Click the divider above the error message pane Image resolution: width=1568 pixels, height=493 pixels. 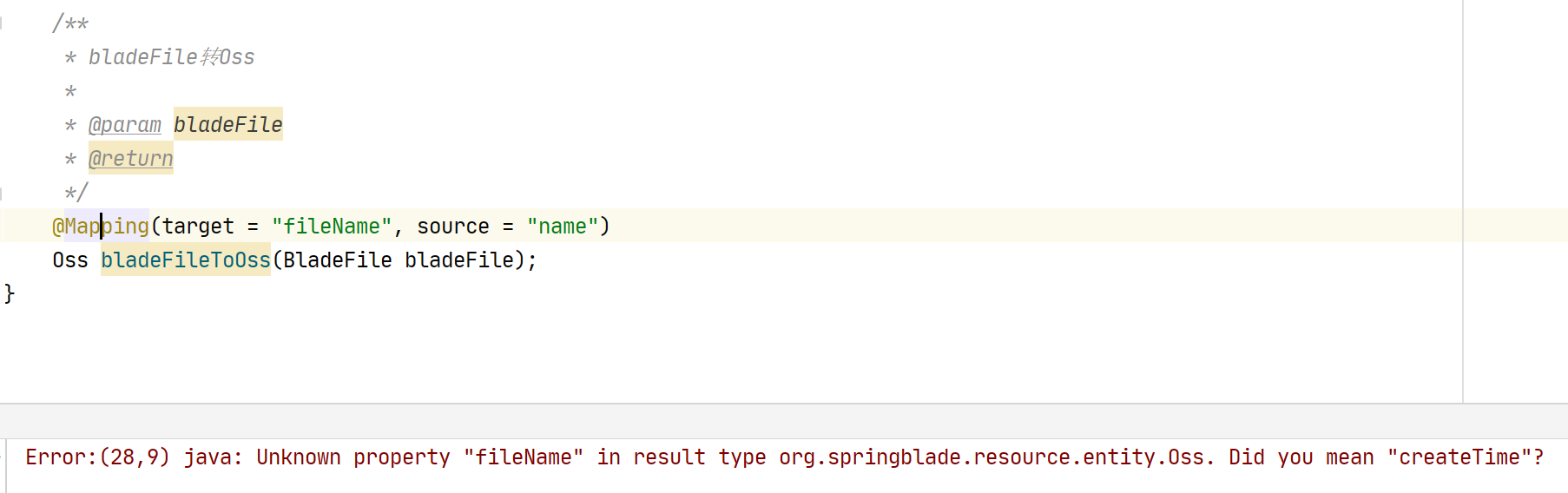coord(781,404)
